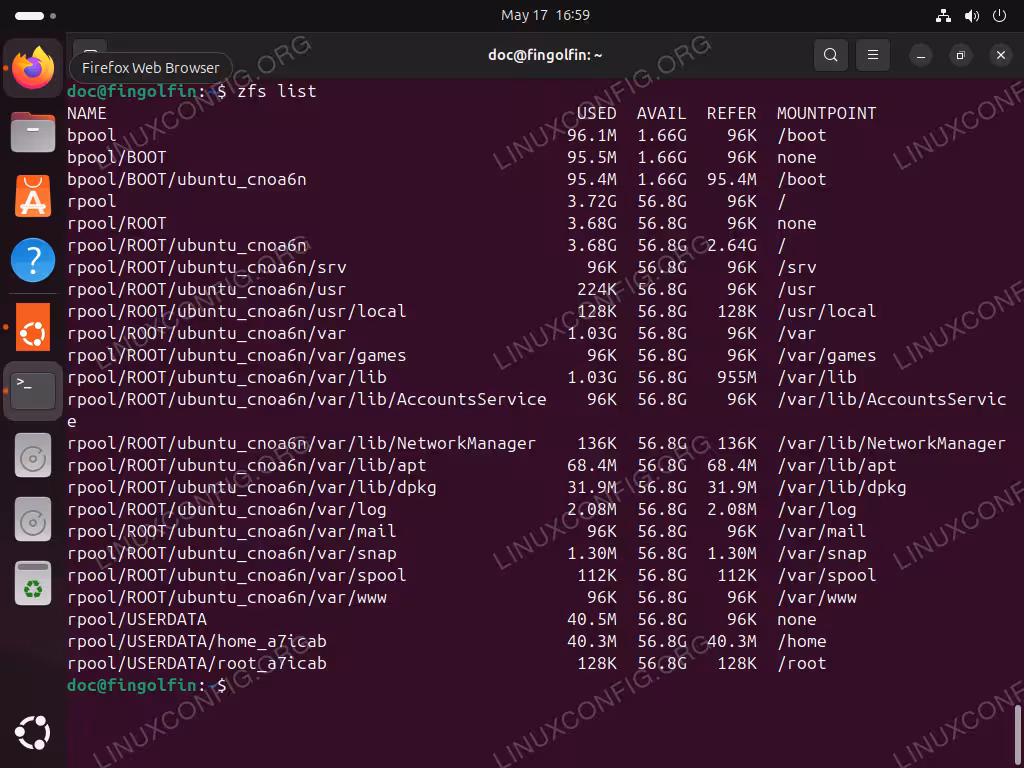Click 'rpool/ROOT/ubuntu_cnoa6n/var/lib/NetworkManager' dataset name
The height and width of the screenshot is (768, 1024).
point(302,443)
